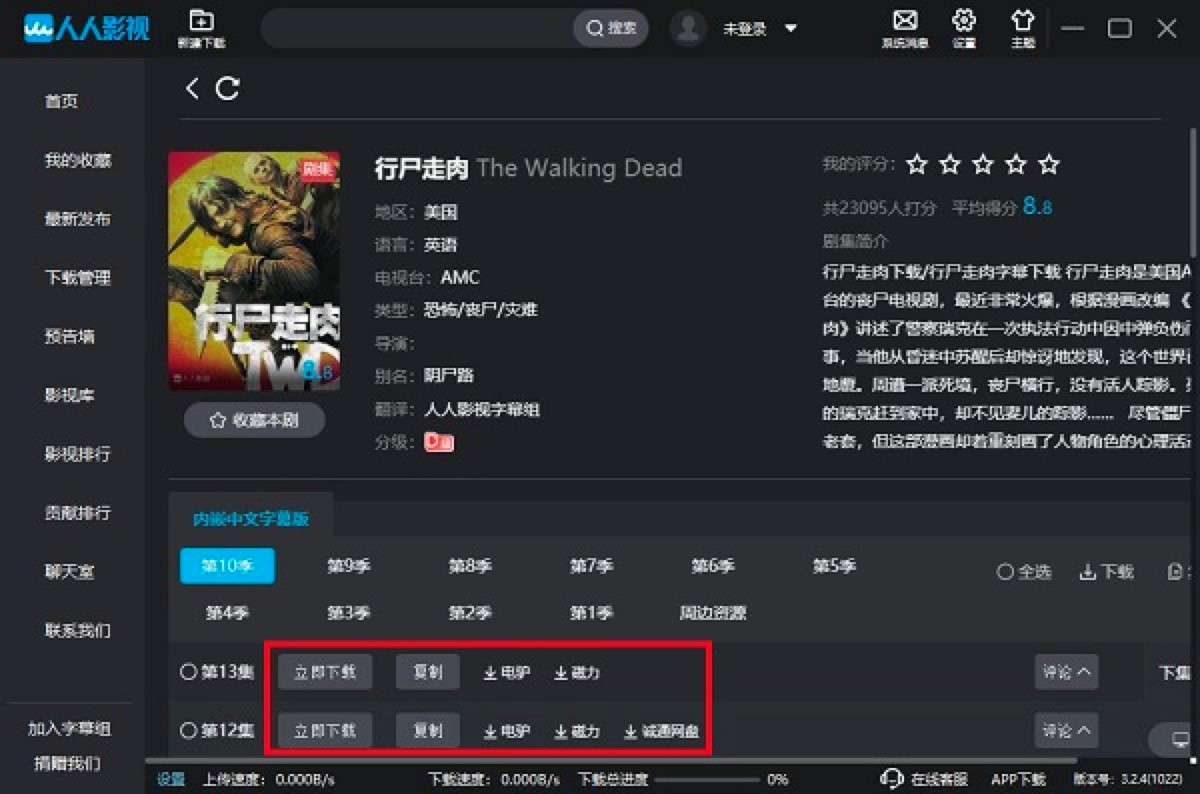Select the 第13集 episode radio

(188, 672)
